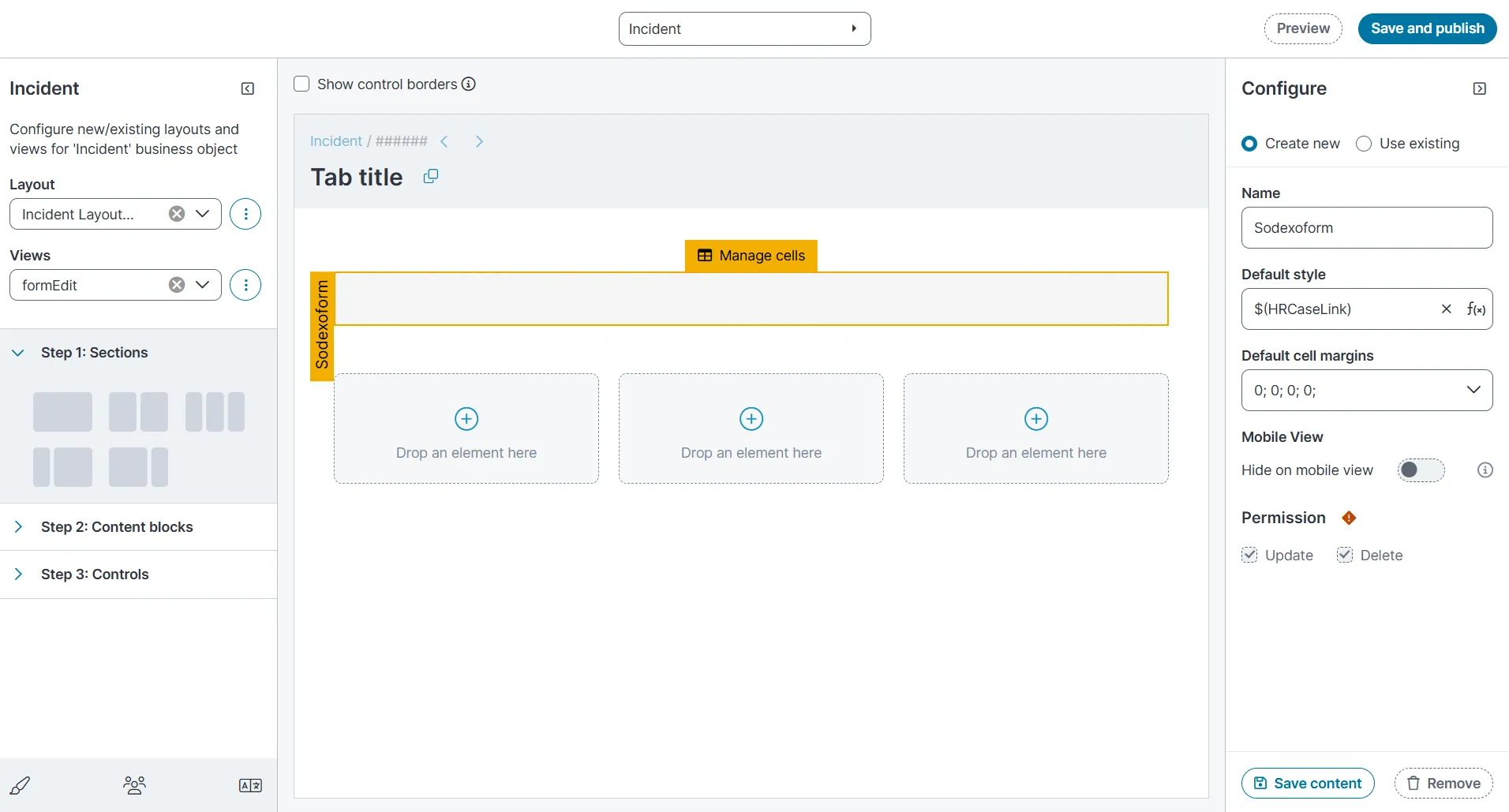Open the Incident business object dropdown

(745, 29)
